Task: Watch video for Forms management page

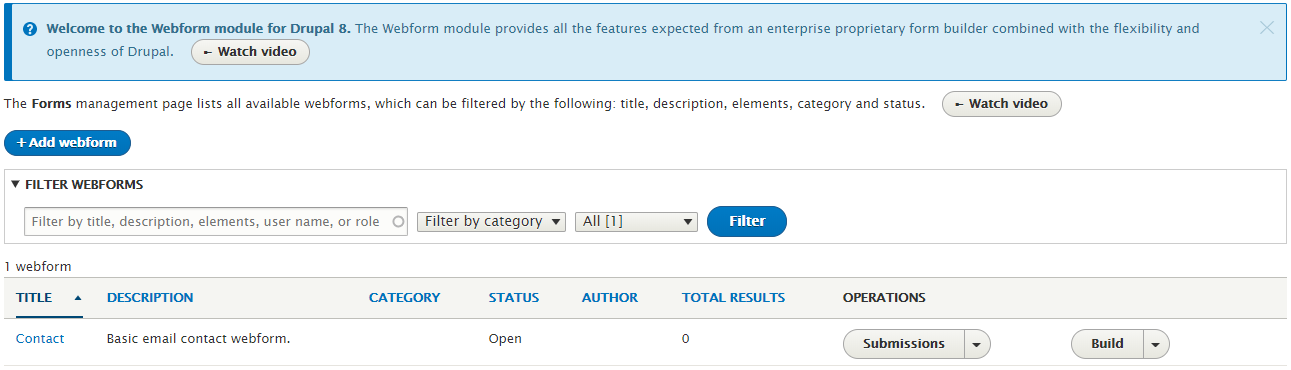Action: 1002,104
